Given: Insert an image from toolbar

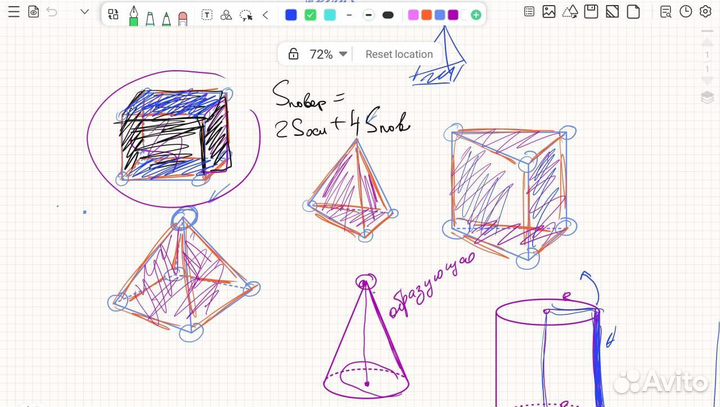Looking at the screenshot, I should click(x=549, y=12).
